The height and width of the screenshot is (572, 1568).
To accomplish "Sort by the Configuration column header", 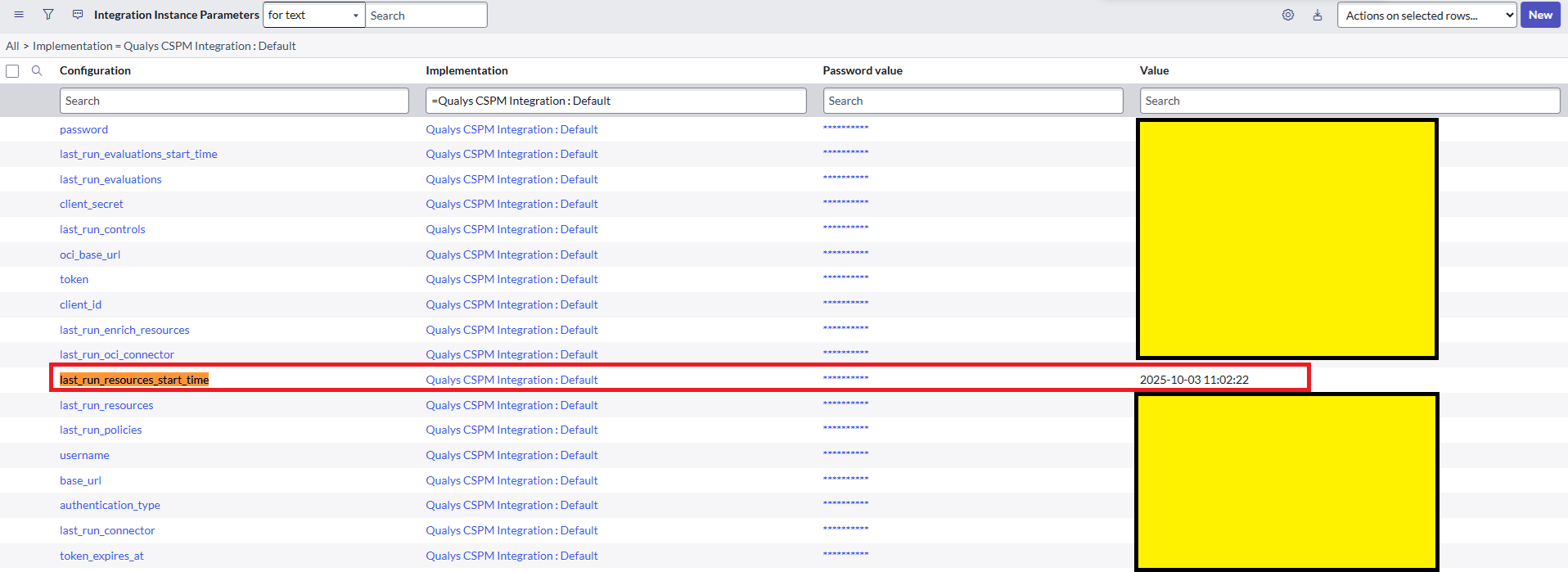I will point(95,70).
